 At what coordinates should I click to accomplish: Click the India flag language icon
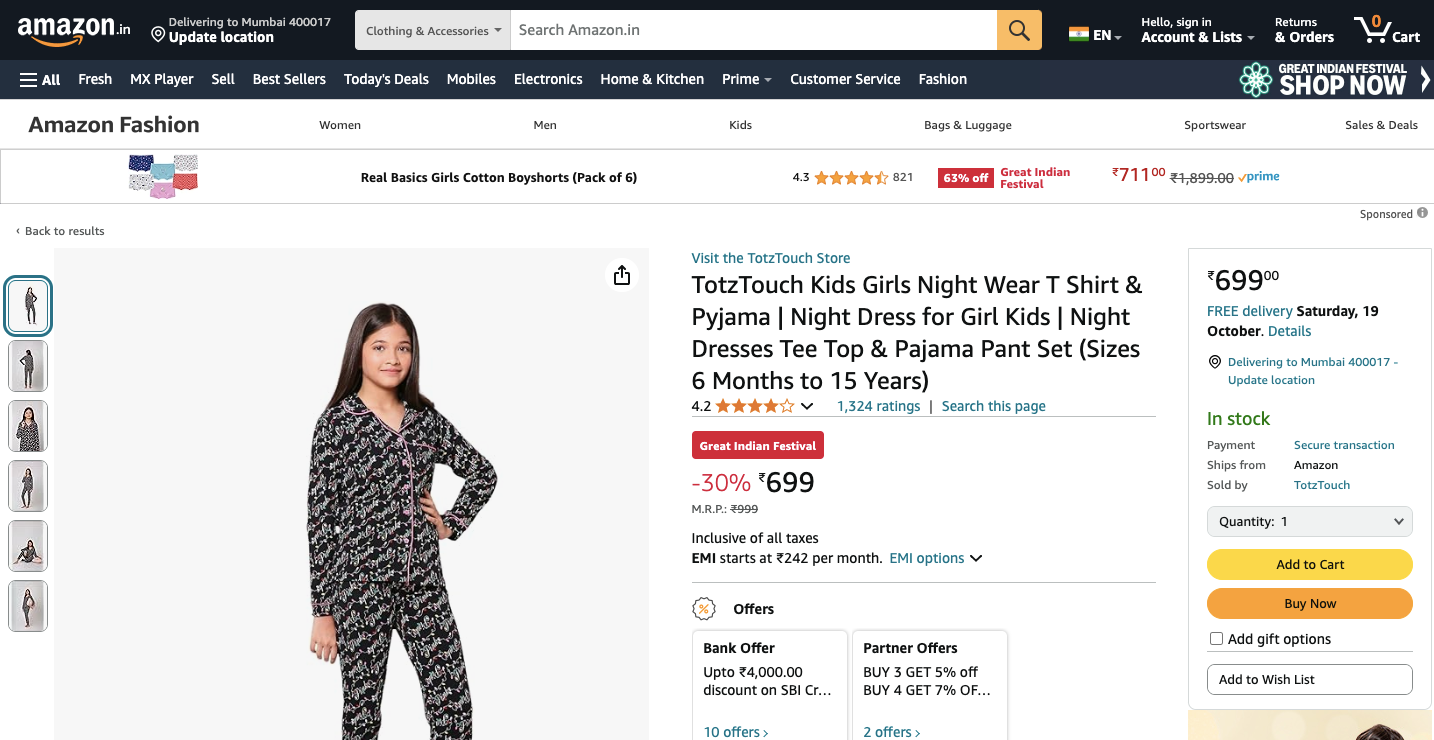coord(1078,34)
